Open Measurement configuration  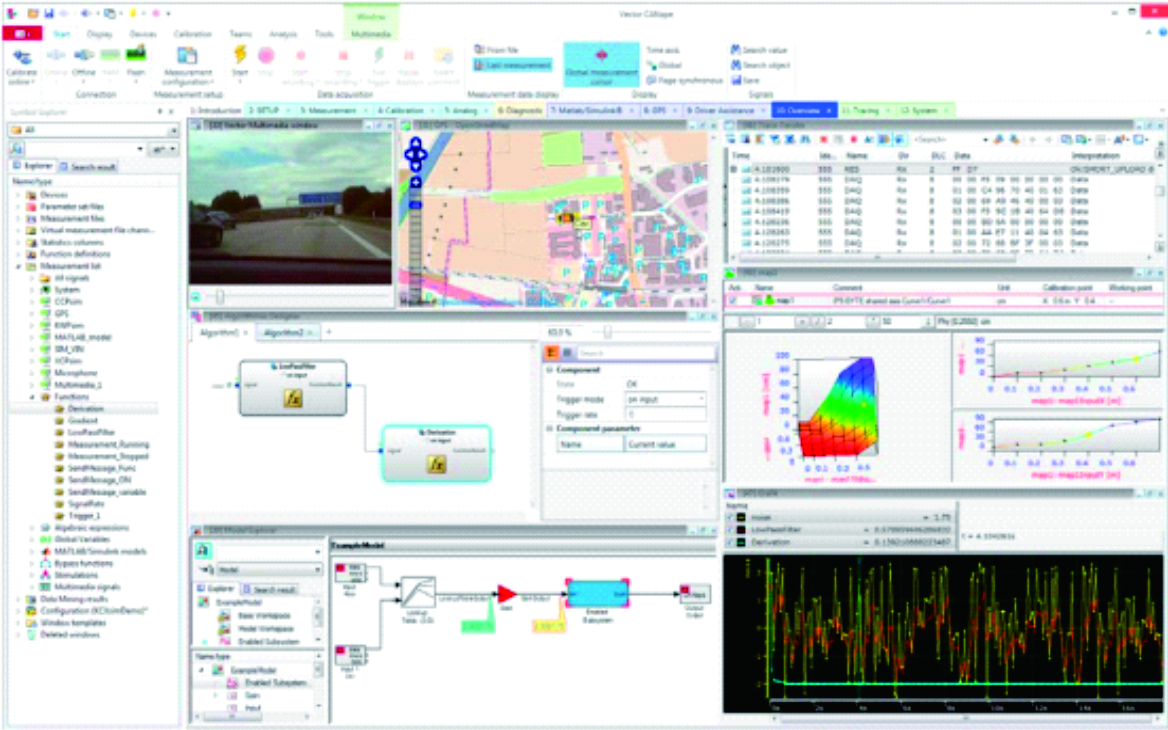tap(187, 58)
